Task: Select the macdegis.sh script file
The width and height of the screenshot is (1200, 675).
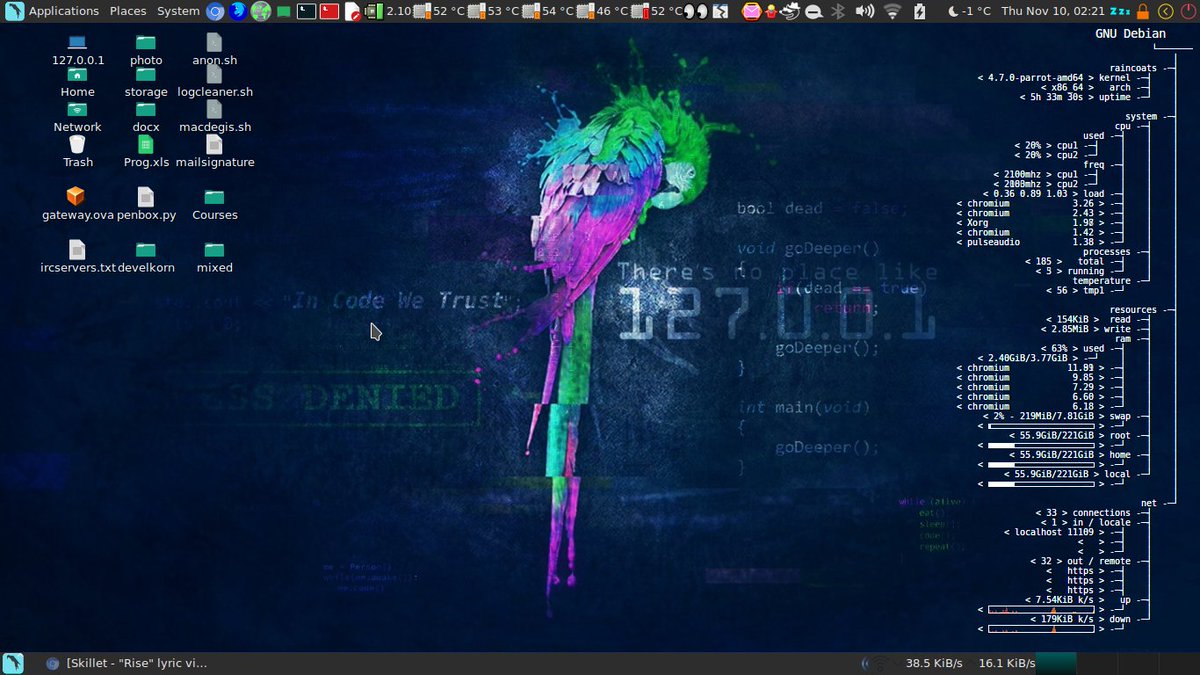Action: point(214,118)
